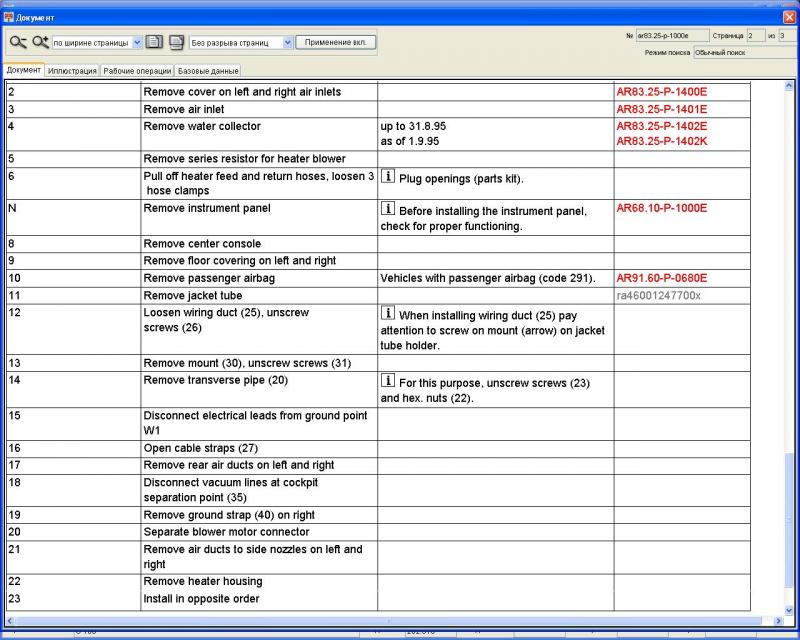This screenshot has width=800, height=640.
Task: Click the zoom out magnifier icon
Action: (18, 42)
